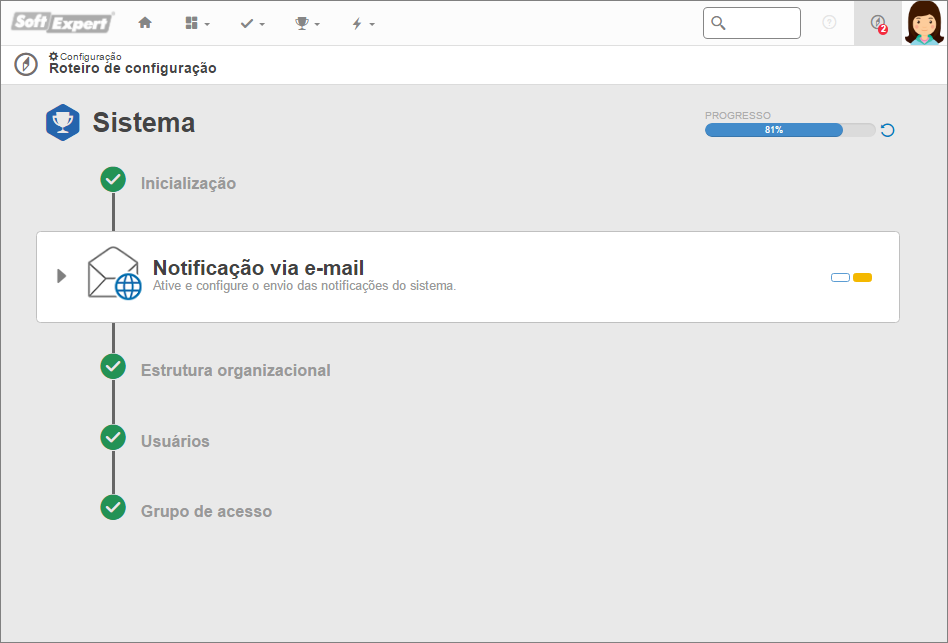Expand the Notificação via e-mail step

coord(61,276)
